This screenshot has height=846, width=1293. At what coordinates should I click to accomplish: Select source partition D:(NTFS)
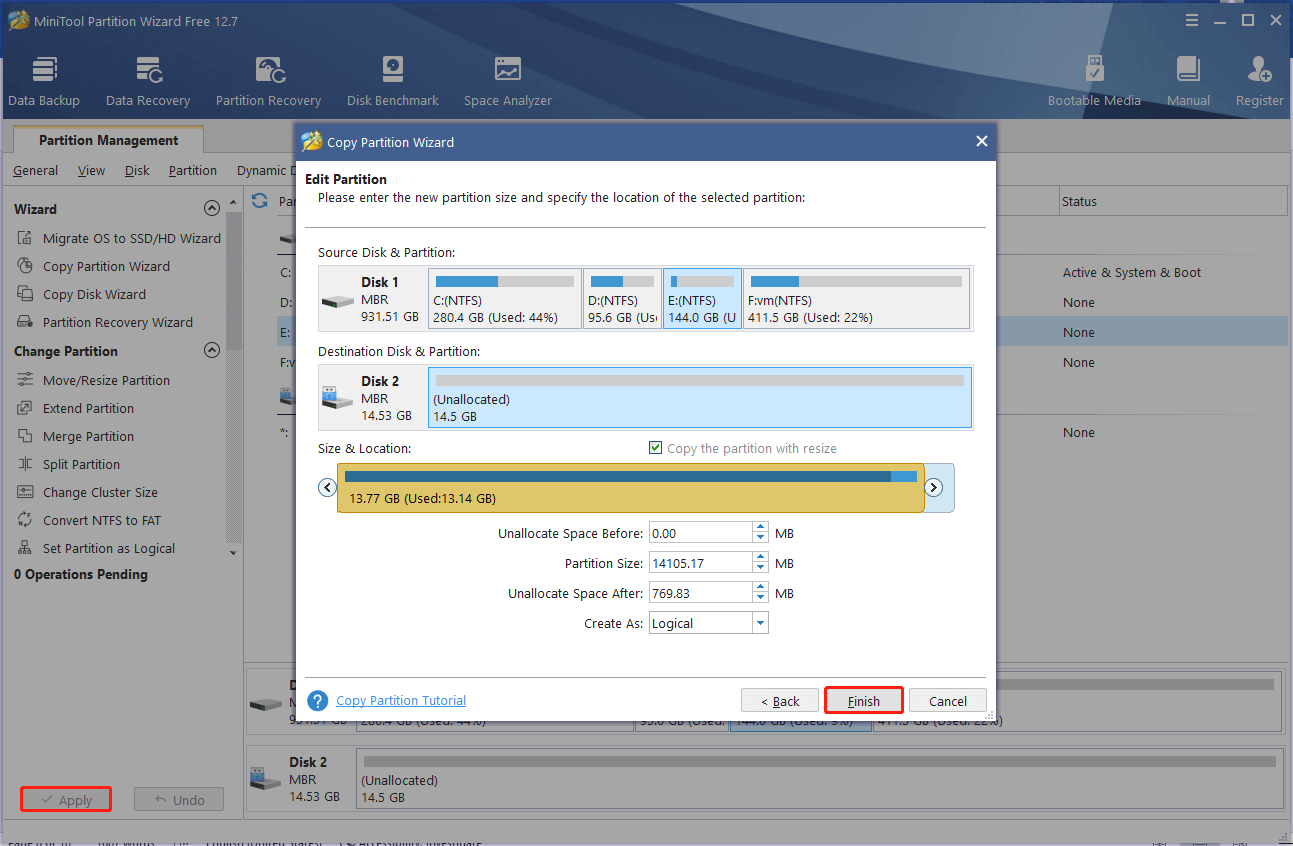[x=622, y=298]
